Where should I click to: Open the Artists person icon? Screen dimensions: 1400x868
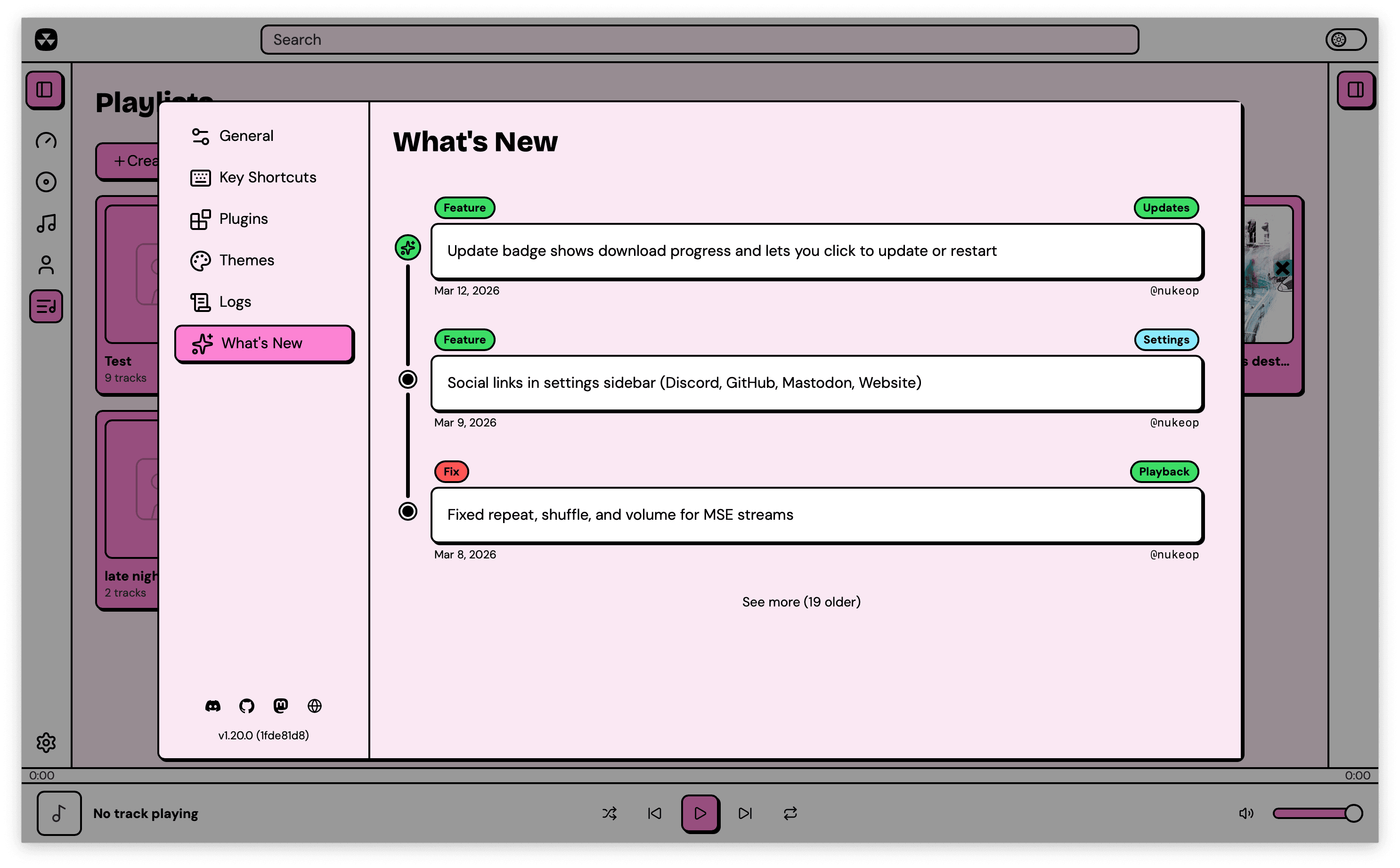[46, 265]
